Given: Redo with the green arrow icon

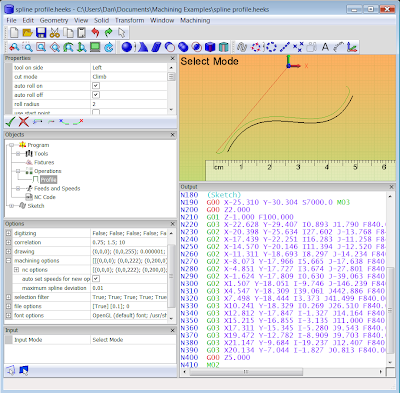Looking at the screenshot, I should click(108, 33).
